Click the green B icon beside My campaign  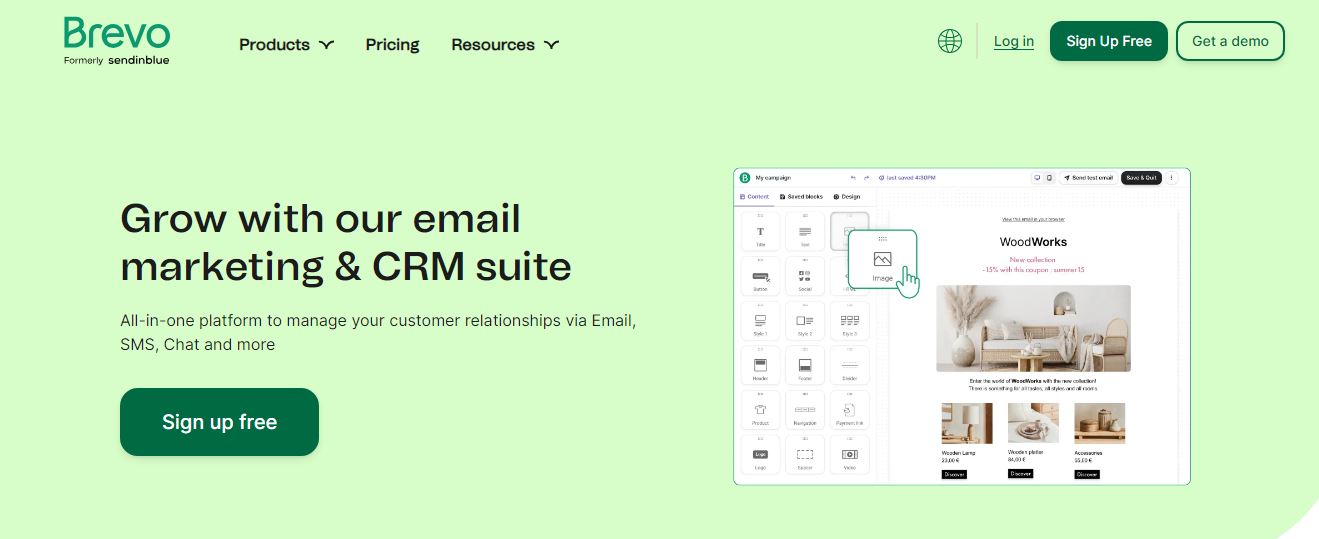(x=744, y=178)
